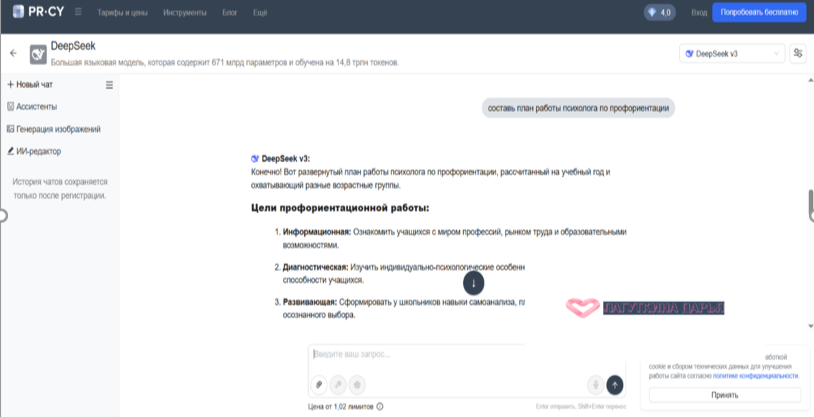Open Генерация изображений in the sidebar
This screenshot has width=814, height=417.
pos(54,129)
